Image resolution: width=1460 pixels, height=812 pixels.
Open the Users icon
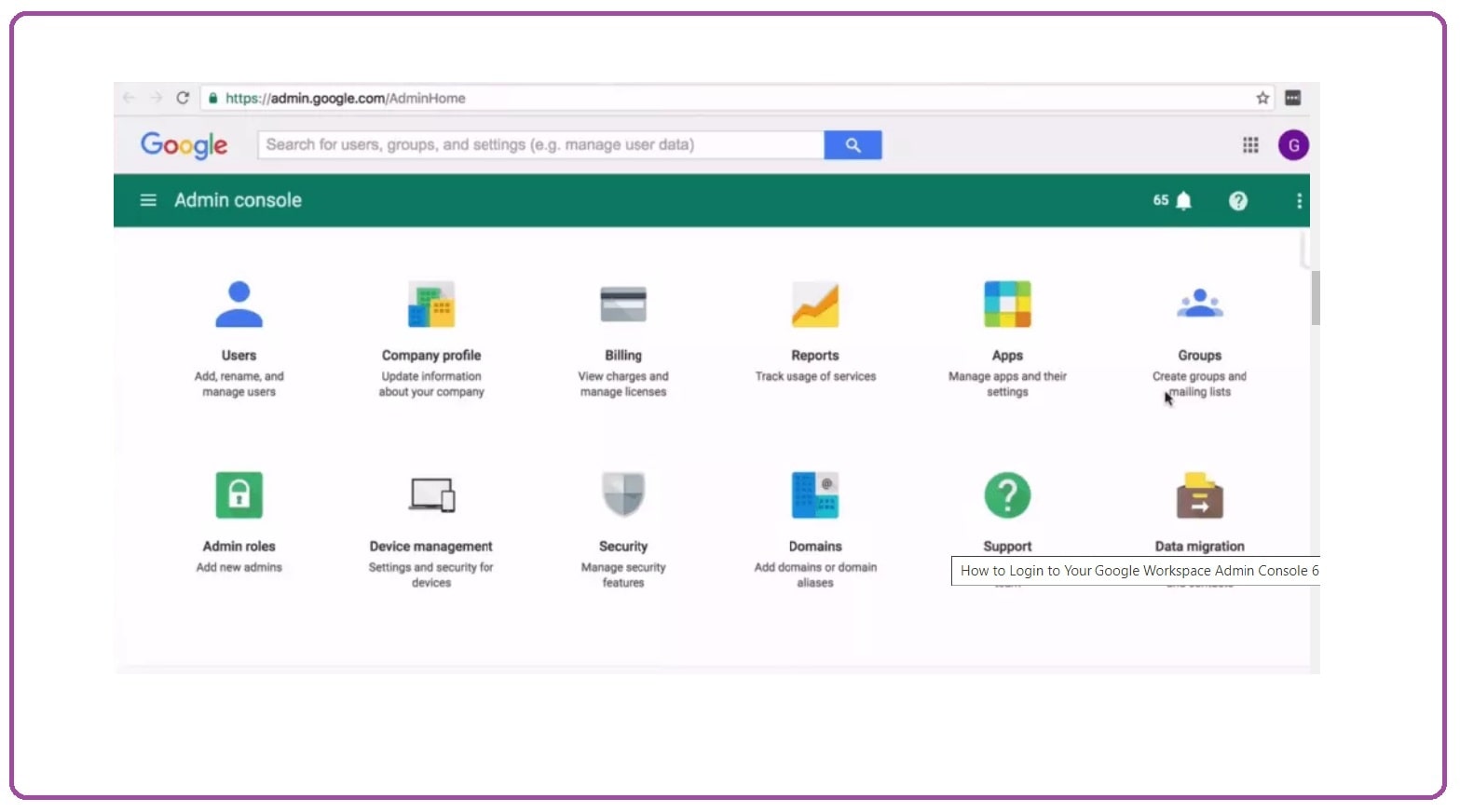[239, 304]
